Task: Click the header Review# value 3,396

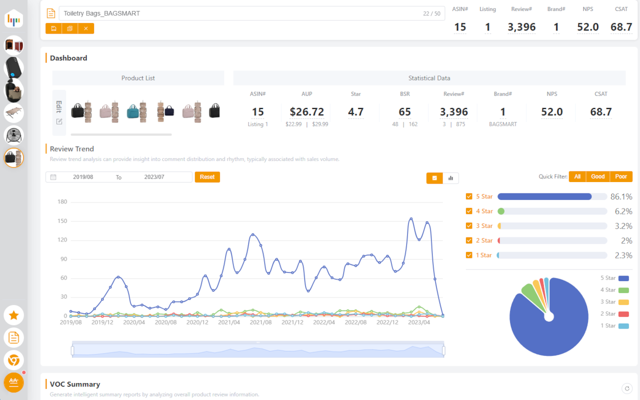Action: pyautogui.click(x=522, y=27)
